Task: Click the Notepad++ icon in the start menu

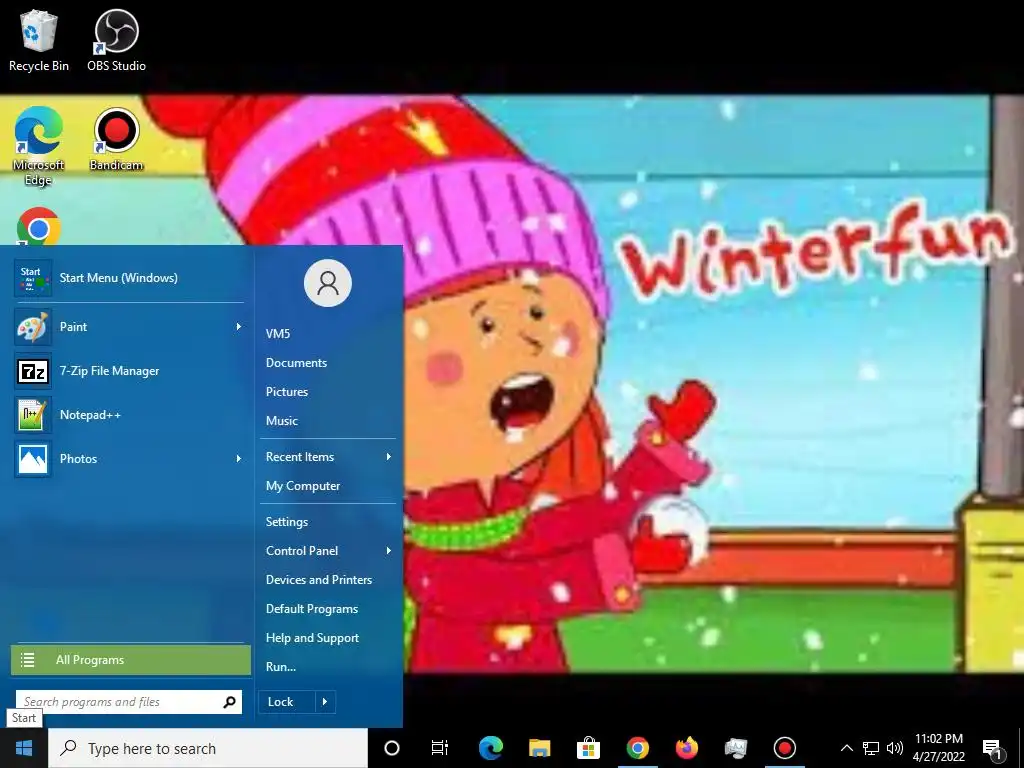Action: tap(33, 415)
